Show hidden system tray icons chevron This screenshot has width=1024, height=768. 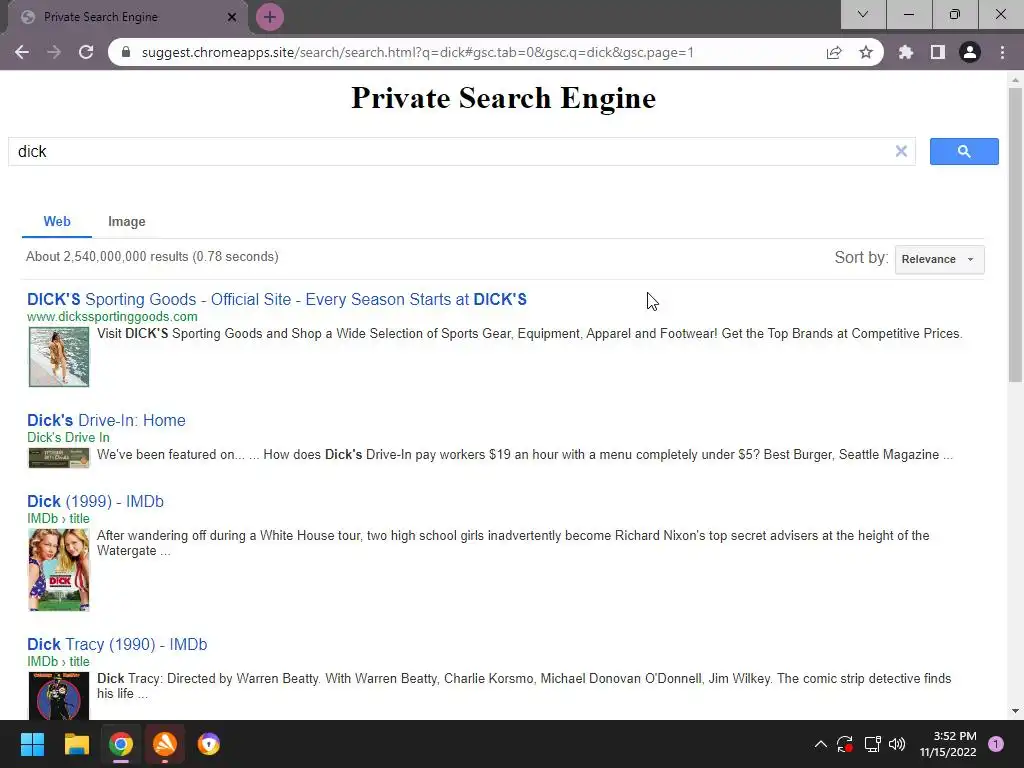[x=820, y=744]
